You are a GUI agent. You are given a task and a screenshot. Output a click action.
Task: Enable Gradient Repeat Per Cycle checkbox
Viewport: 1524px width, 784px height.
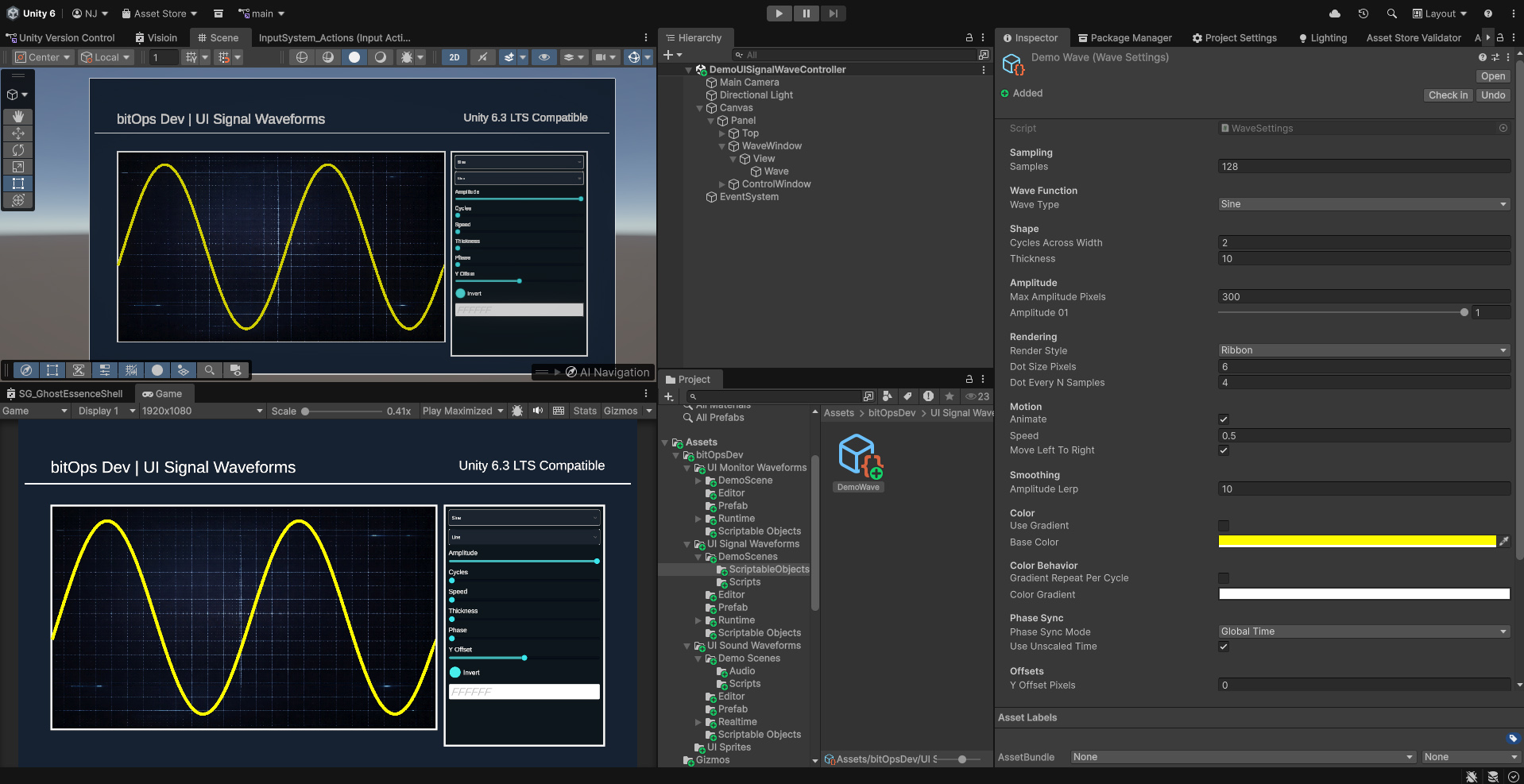(1224, 578)
